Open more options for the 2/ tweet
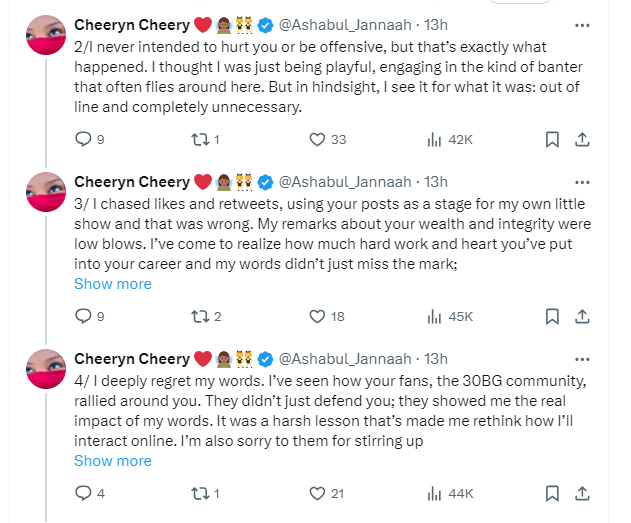The image size is (631, 523). 581,23
